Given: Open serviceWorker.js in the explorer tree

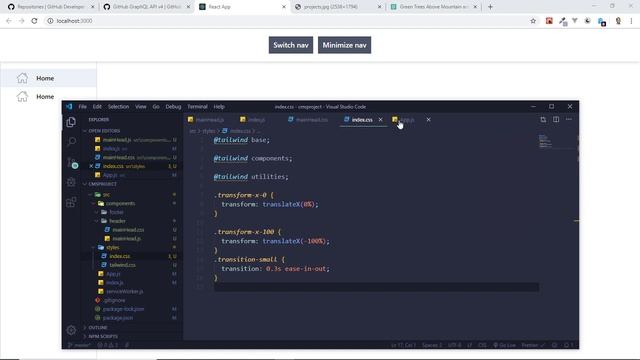Looking at the screenshot, I should (124, 291).
